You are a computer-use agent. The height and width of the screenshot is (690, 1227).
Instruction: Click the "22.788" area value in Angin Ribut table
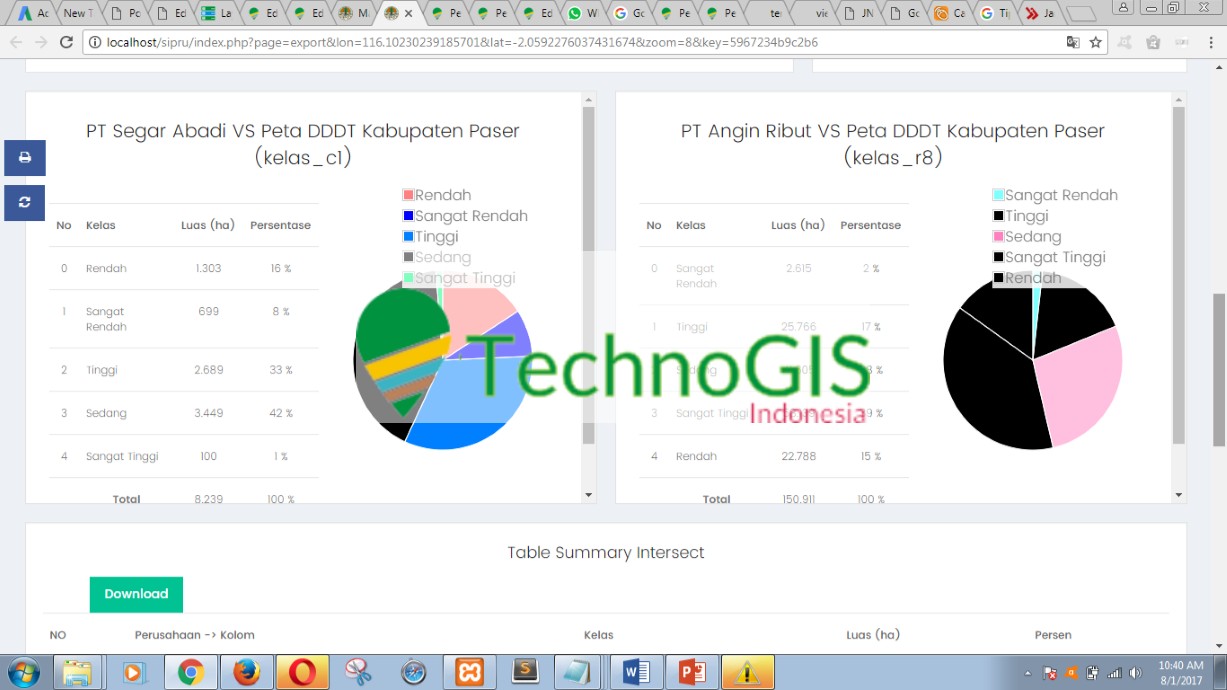tap(798, 456)
